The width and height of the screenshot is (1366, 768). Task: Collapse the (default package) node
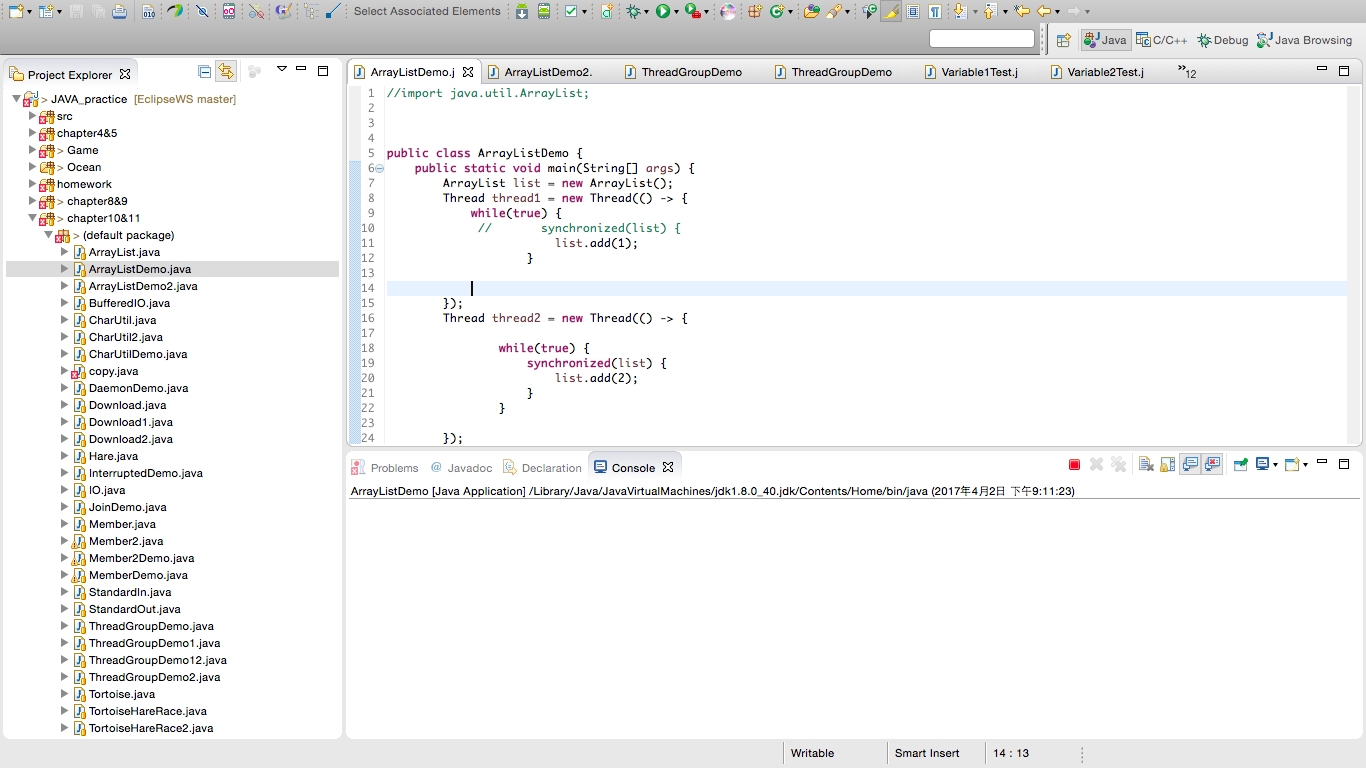click(49, 235)
